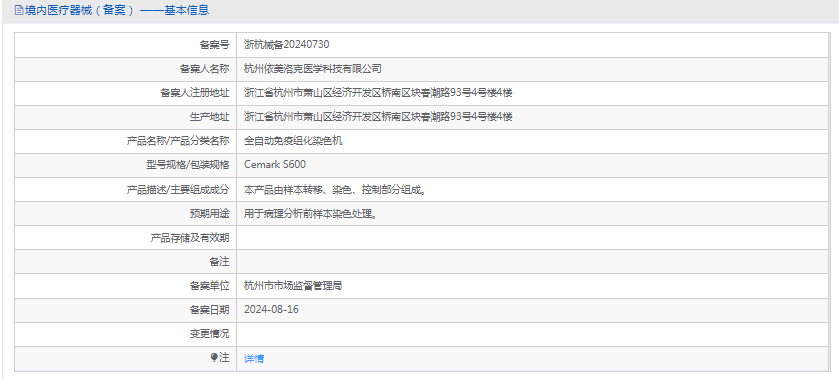839x380 pixels.
Task: Click the 备案号 label
Action: 215,45
